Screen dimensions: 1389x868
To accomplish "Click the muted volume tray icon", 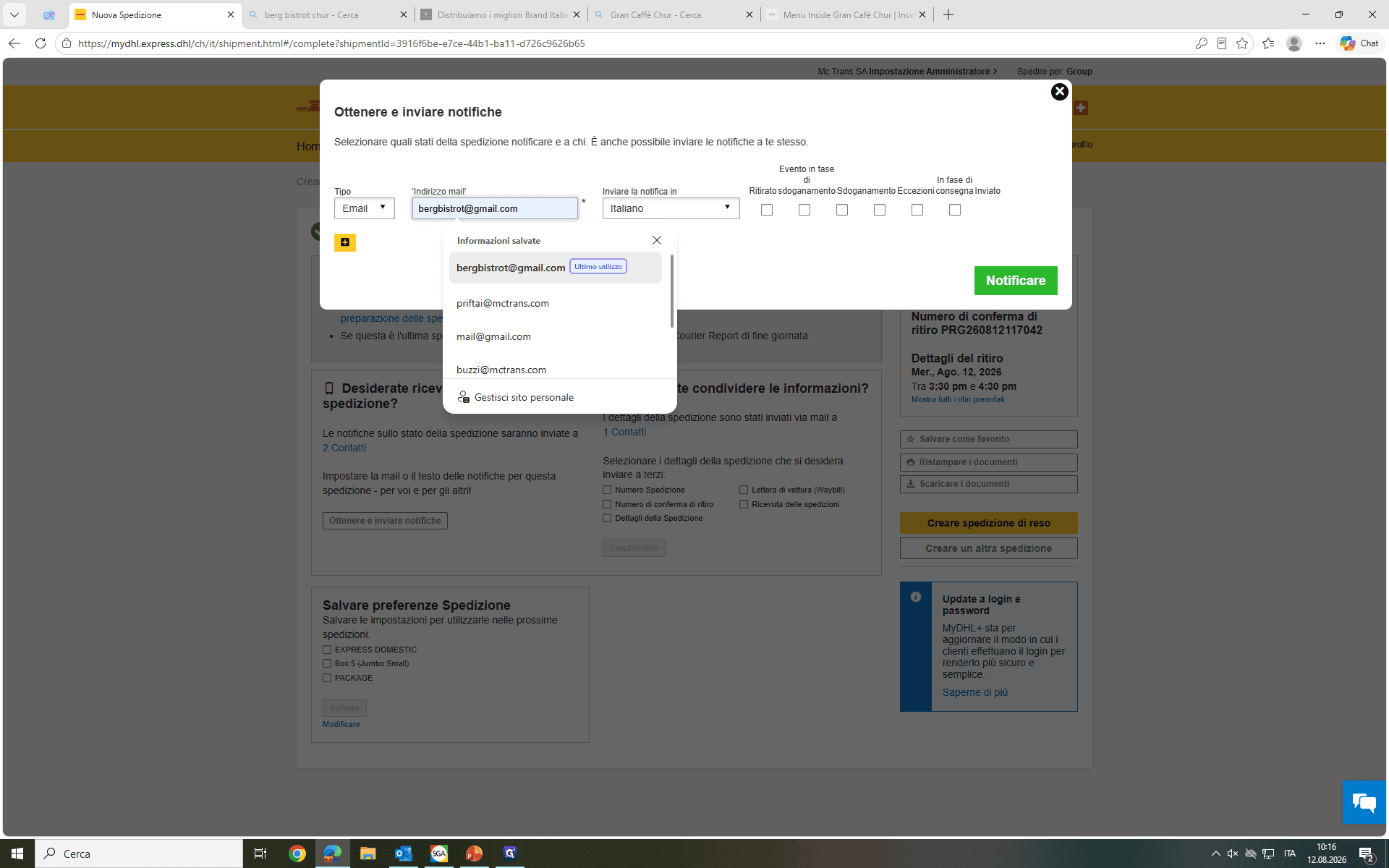I will (1233, 854).
